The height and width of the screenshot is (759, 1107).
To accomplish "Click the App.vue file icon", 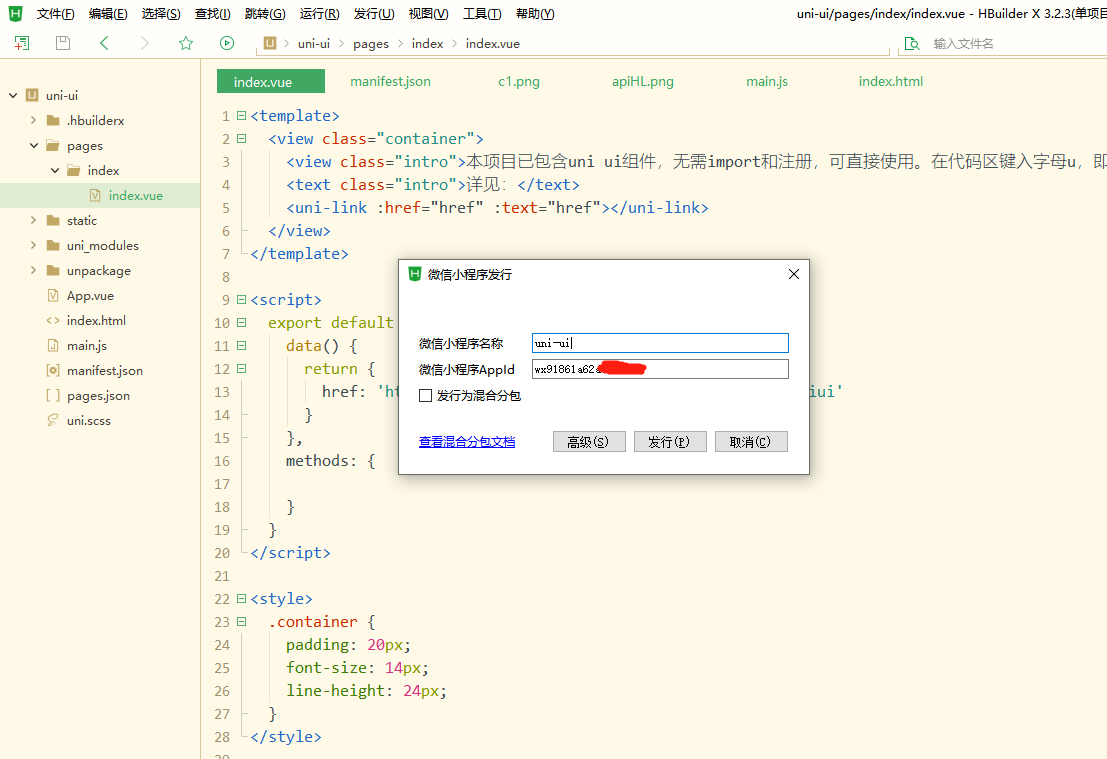I will coord(53,295).
